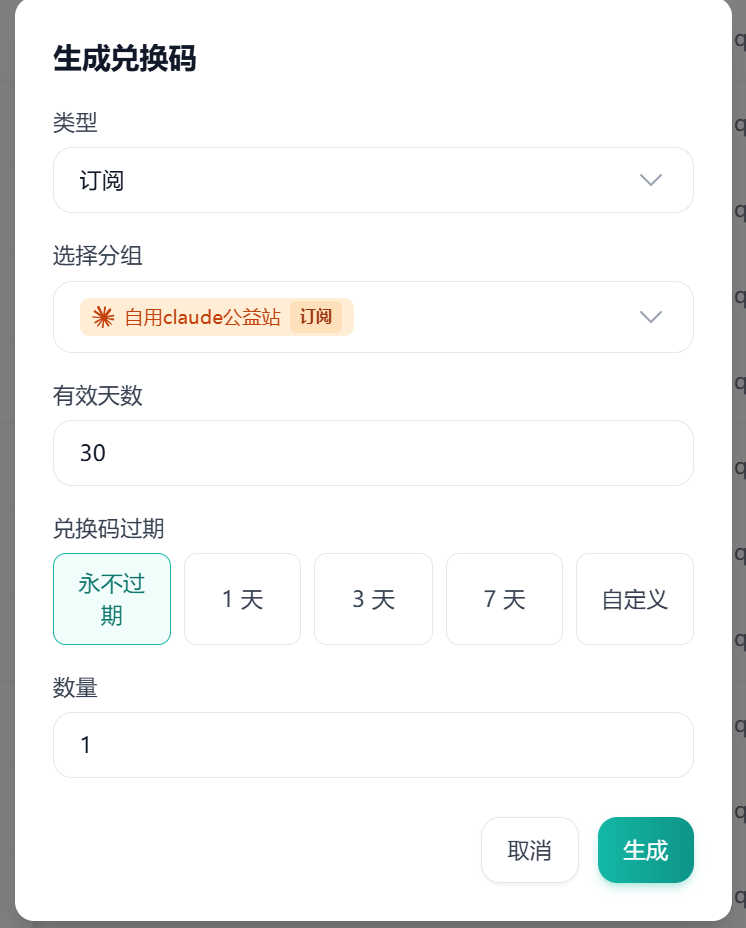This screenshot has height=928, width=746.
Task: Focus the 数量 quantity input field
Action: pos(373,745)
